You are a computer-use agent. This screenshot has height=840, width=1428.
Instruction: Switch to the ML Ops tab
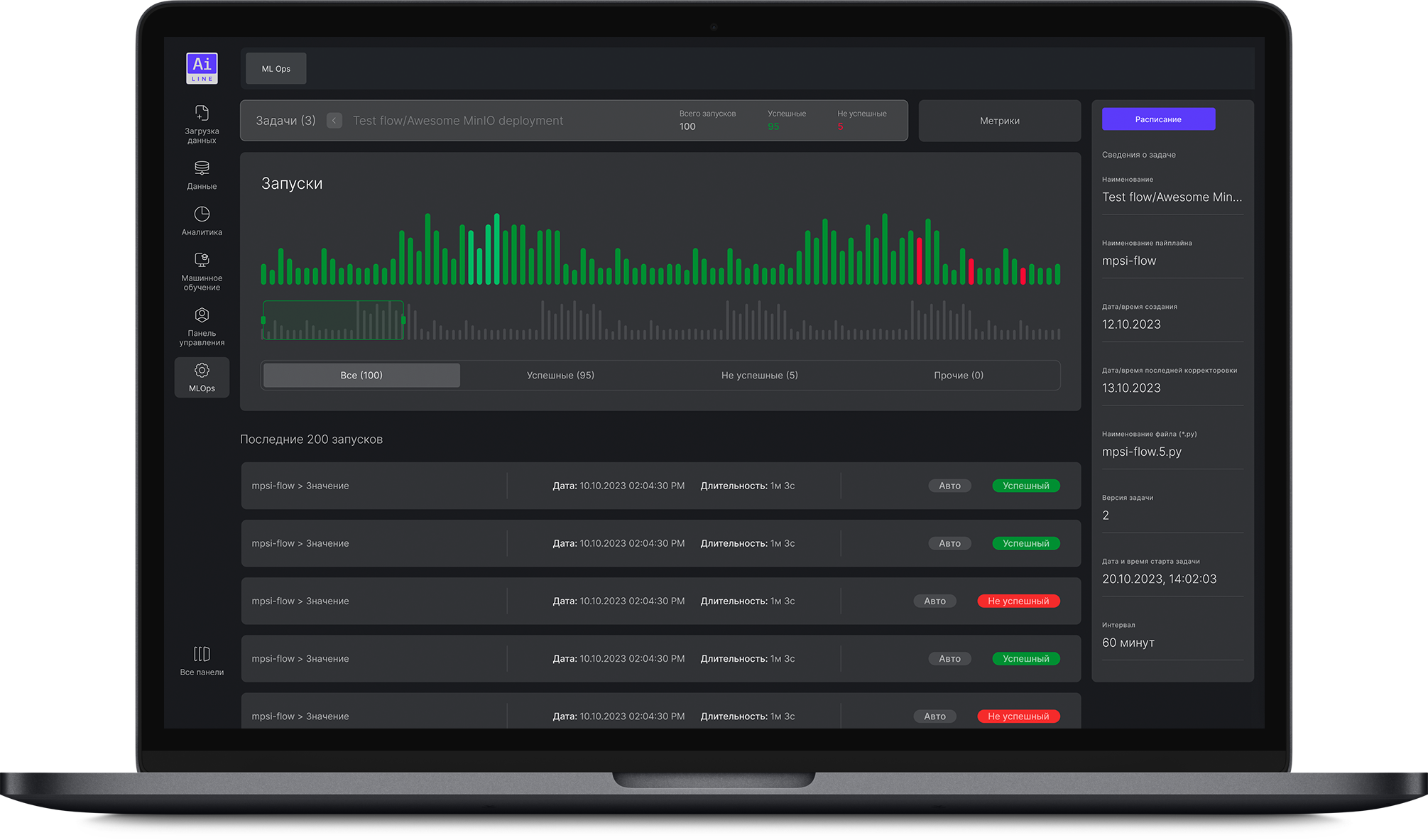[276, 69]
